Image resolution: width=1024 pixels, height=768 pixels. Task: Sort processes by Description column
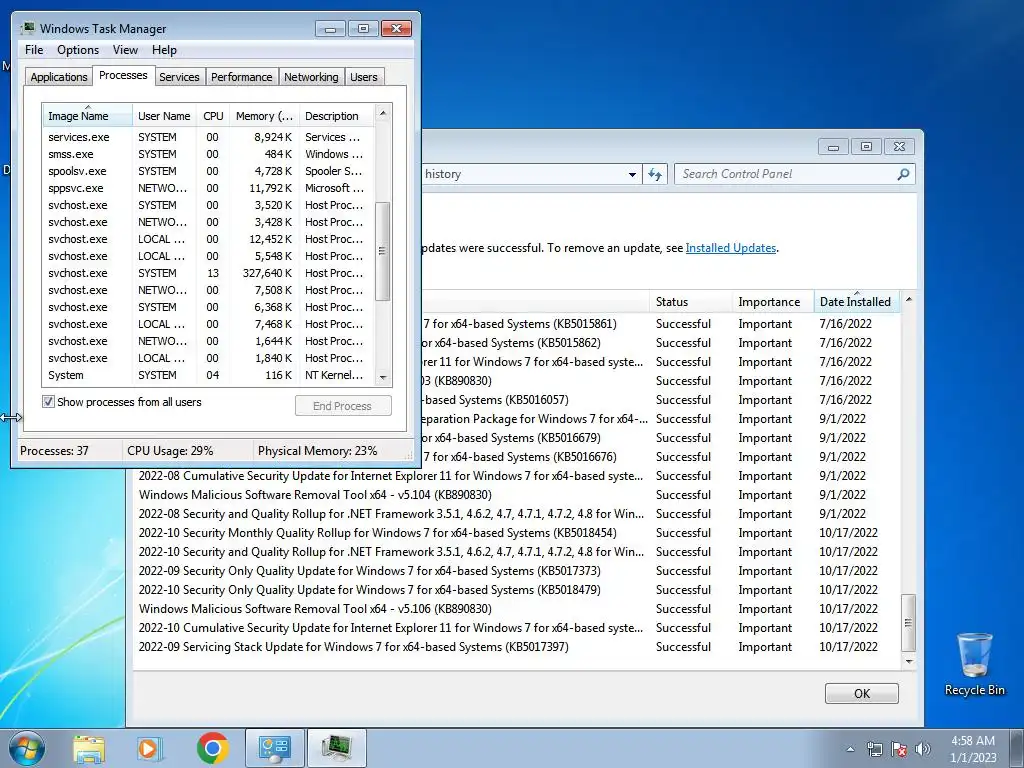coord(336,116)
